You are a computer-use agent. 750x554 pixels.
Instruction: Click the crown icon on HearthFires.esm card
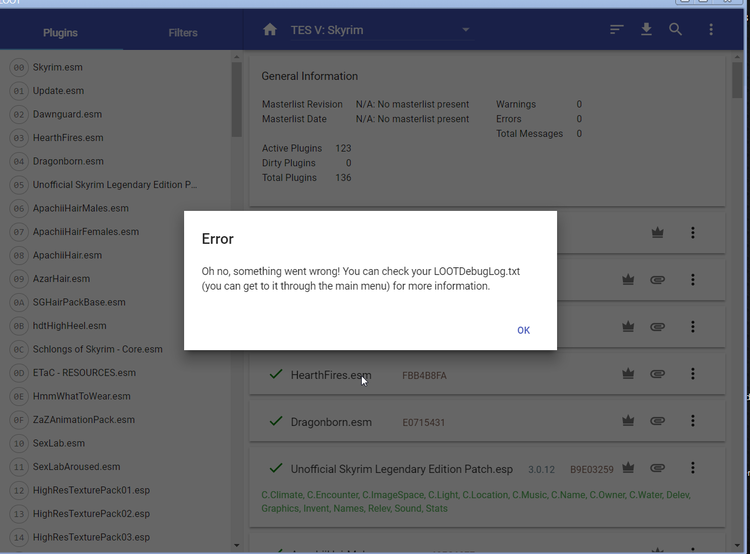tap(628, 374)
